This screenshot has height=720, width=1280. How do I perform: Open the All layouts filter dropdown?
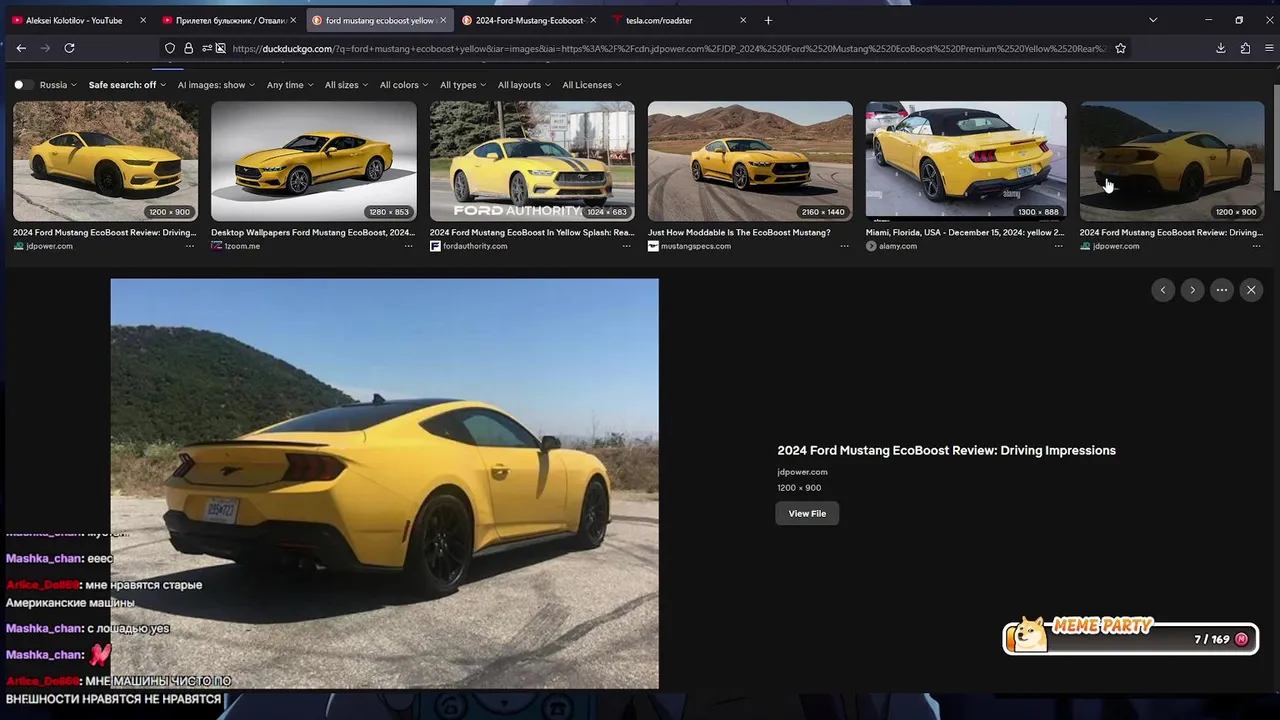(524, 85)
